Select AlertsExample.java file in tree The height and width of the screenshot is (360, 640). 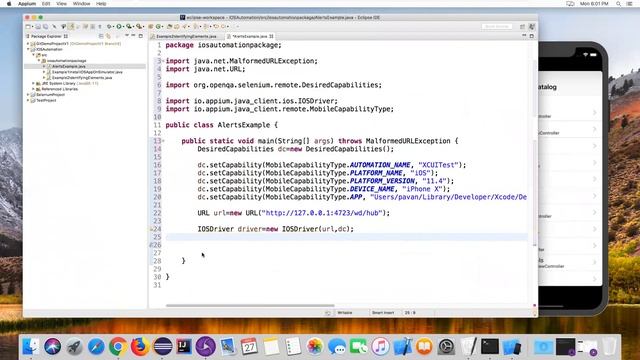(x=68, y=66)
